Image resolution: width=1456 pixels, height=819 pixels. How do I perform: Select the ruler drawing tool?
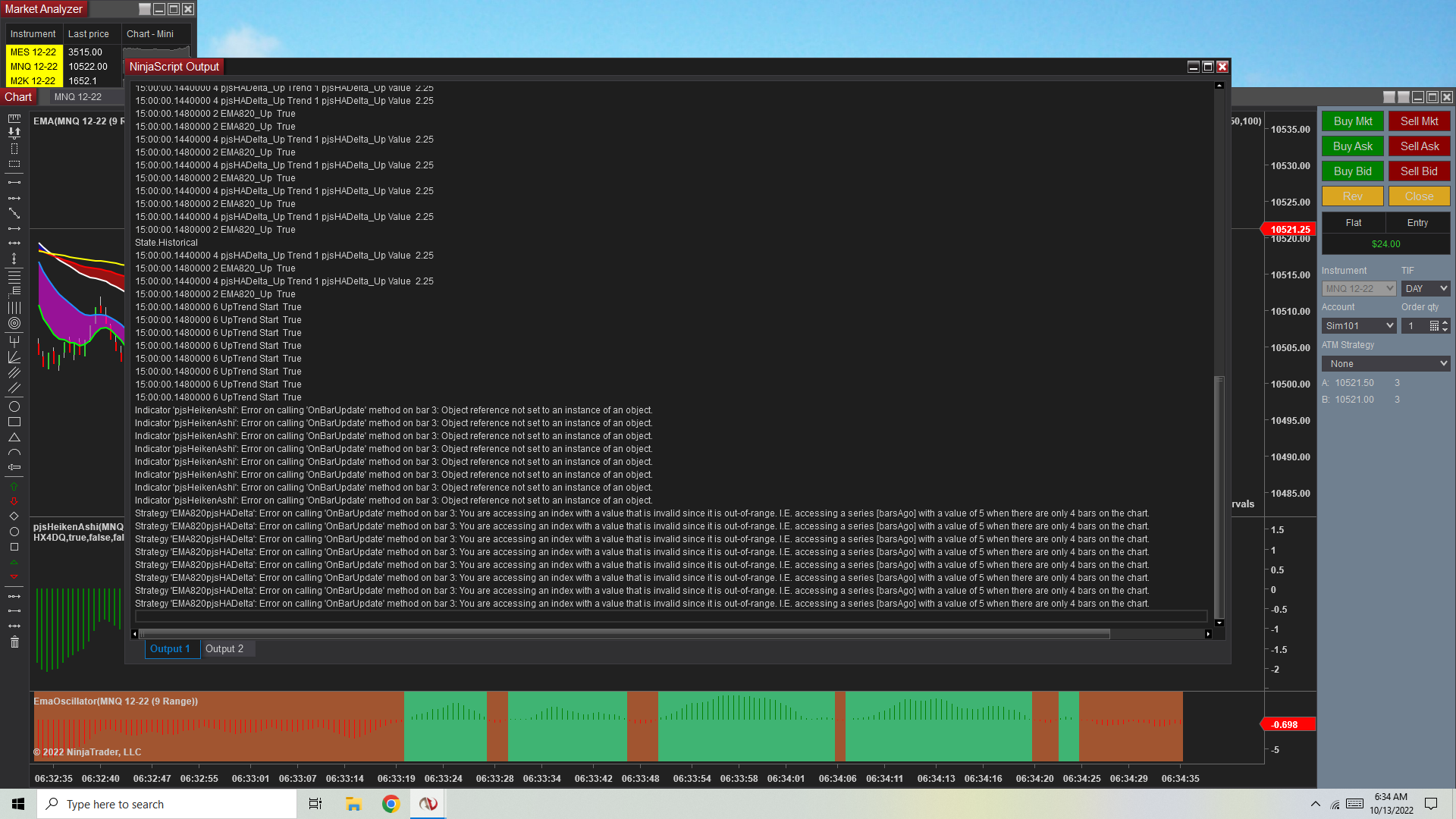(14, 118)
